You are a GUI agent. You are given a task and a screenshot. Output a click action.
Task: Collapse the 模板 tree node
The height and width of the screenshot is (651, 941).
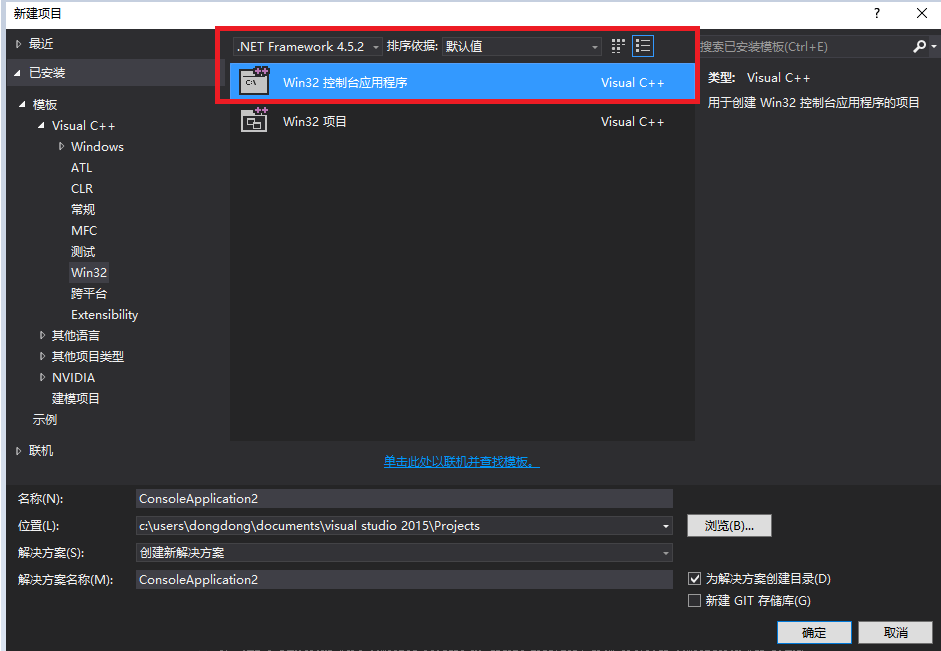[22, 104]
